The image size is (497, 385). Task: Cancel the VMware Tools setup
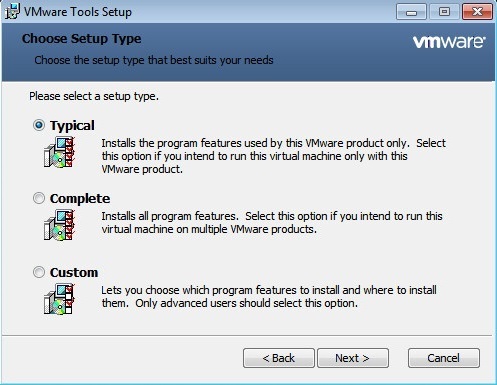pyautogui.click(x=444, y=358)
